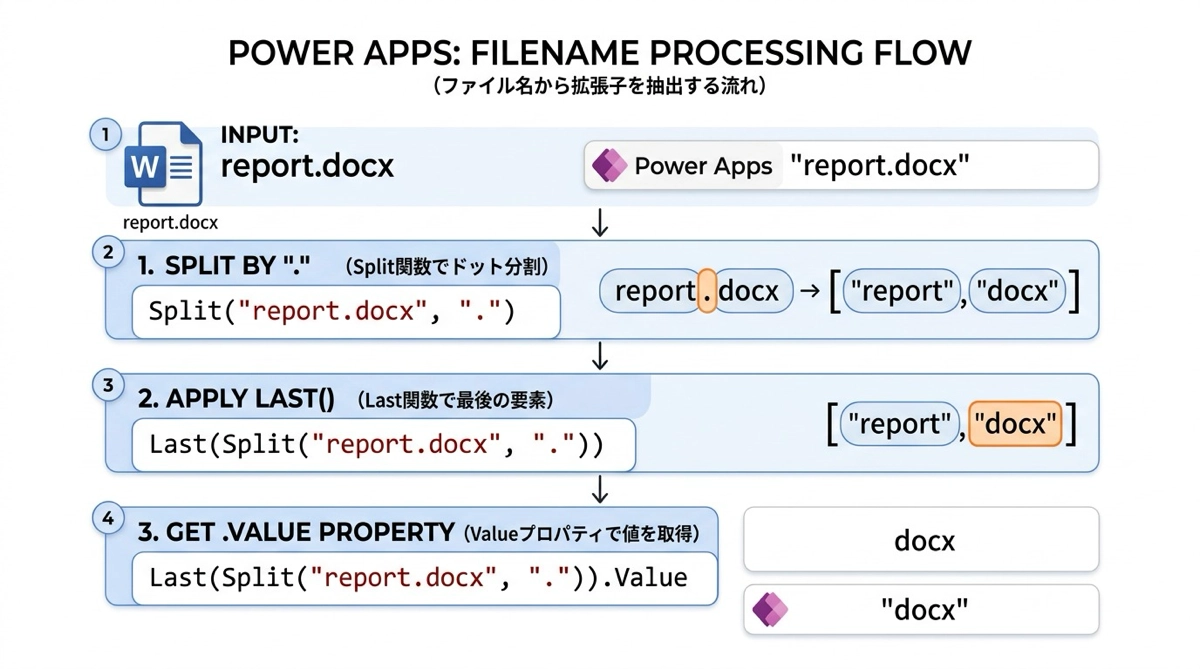Click the right arrow after the split filename pills
This screenshot has width=1200, height=669.
coord(810,291)
